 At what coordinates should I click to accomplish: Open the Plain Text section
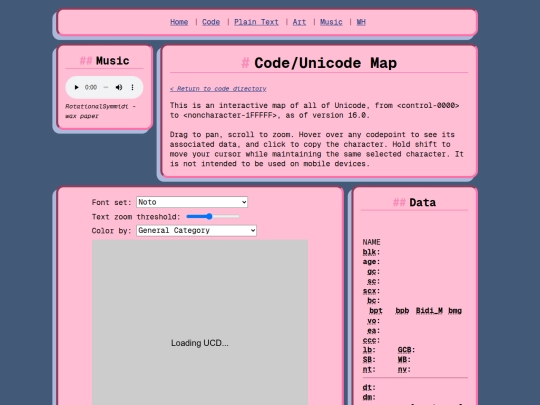tap(256, 22)
